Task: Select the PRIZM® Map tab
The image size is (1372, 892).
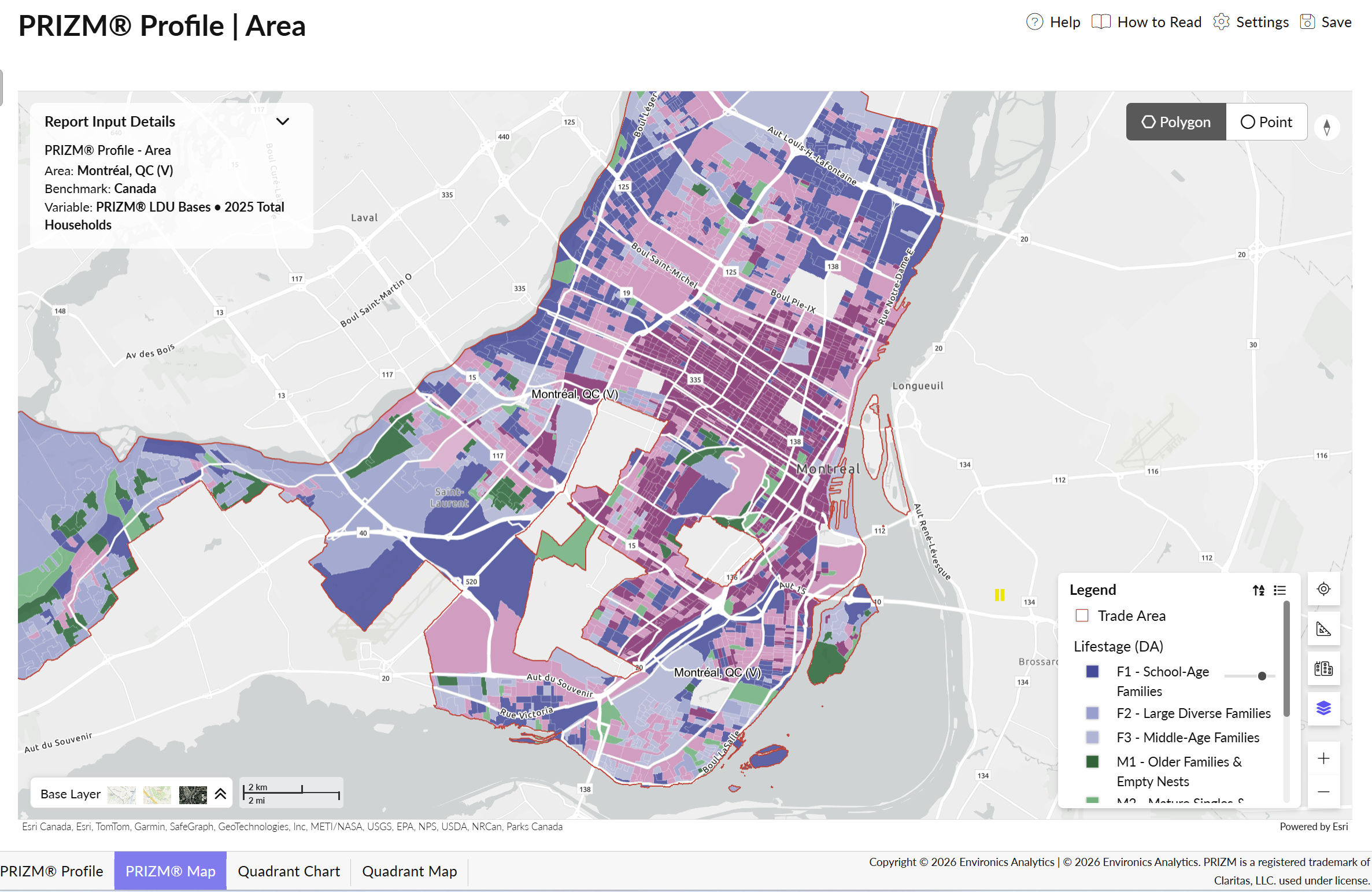Action: [171, 871]
